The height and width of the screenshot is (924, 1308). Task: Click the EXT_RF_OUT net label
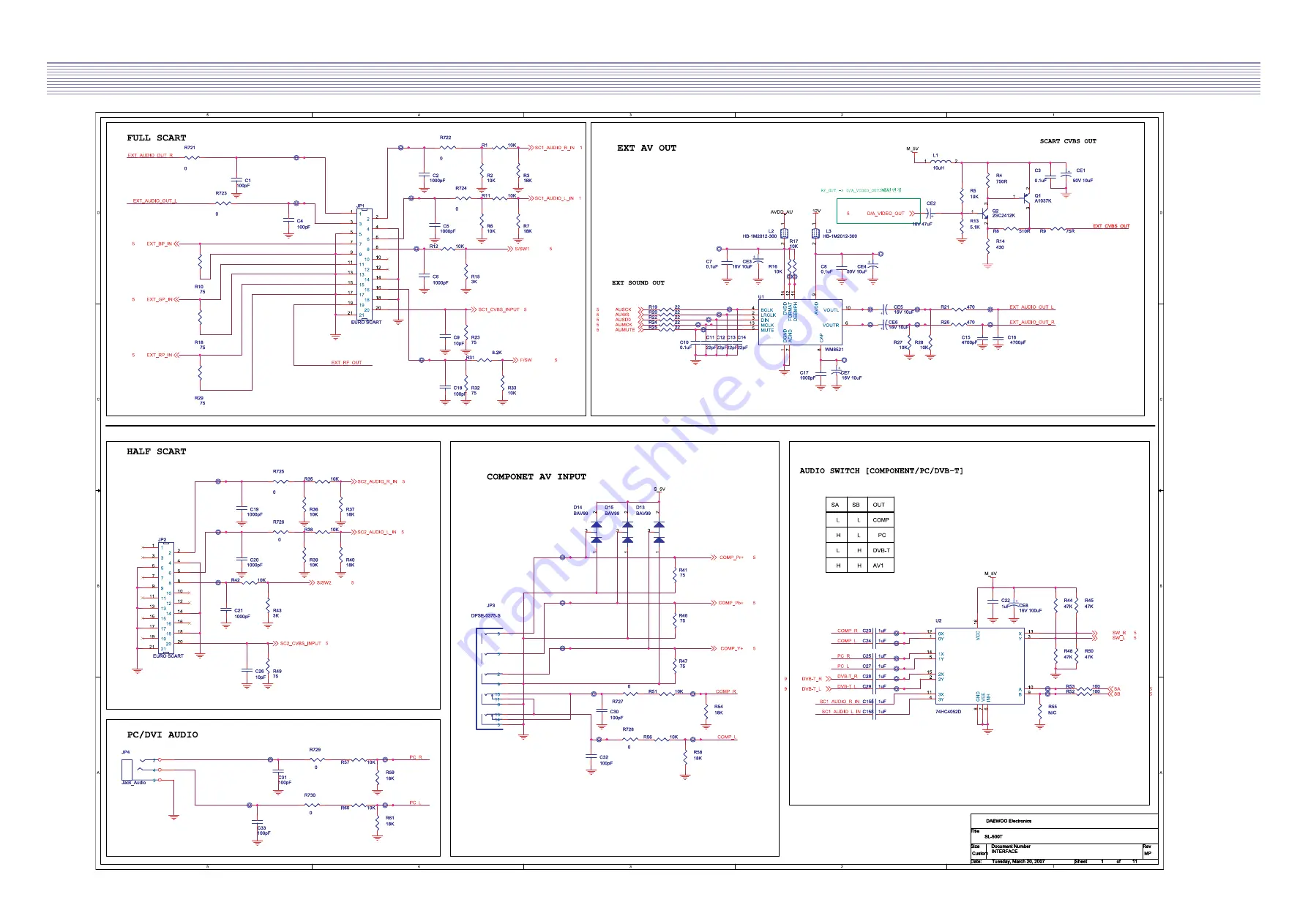coord(346,363)
